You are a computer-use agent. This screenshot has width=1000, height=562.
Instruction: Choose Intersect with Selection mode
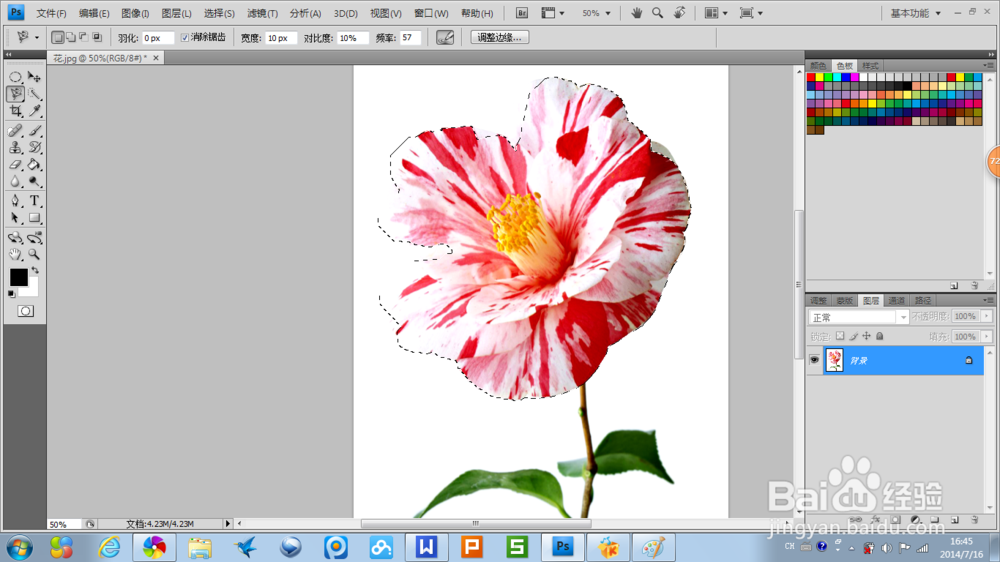click(97, 38)
